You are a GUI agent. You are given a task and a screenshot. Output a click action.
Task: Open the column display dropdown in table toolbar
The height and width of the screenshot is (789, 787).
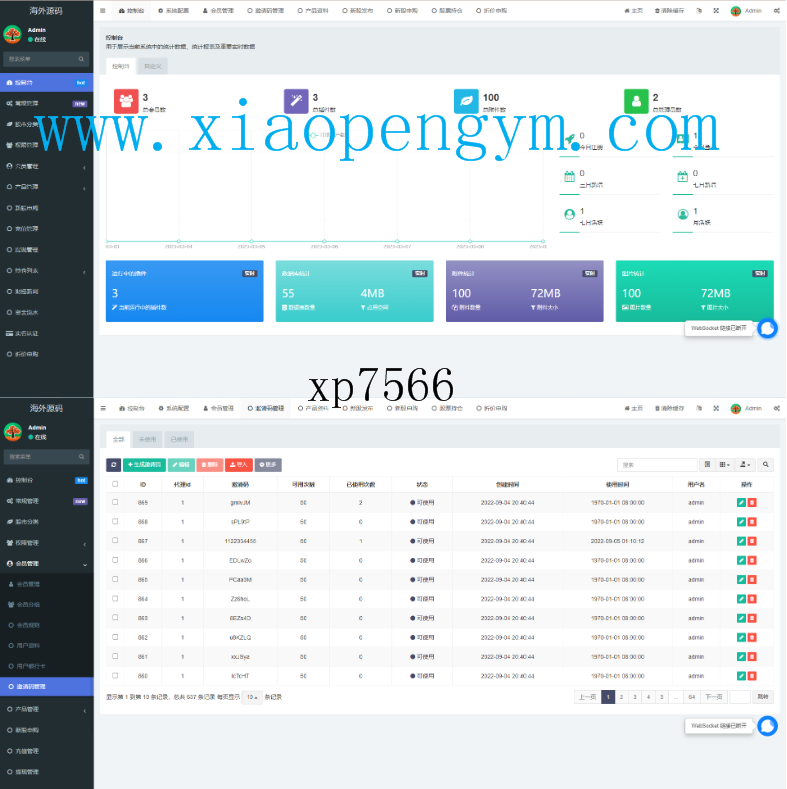tap(725, 465)
